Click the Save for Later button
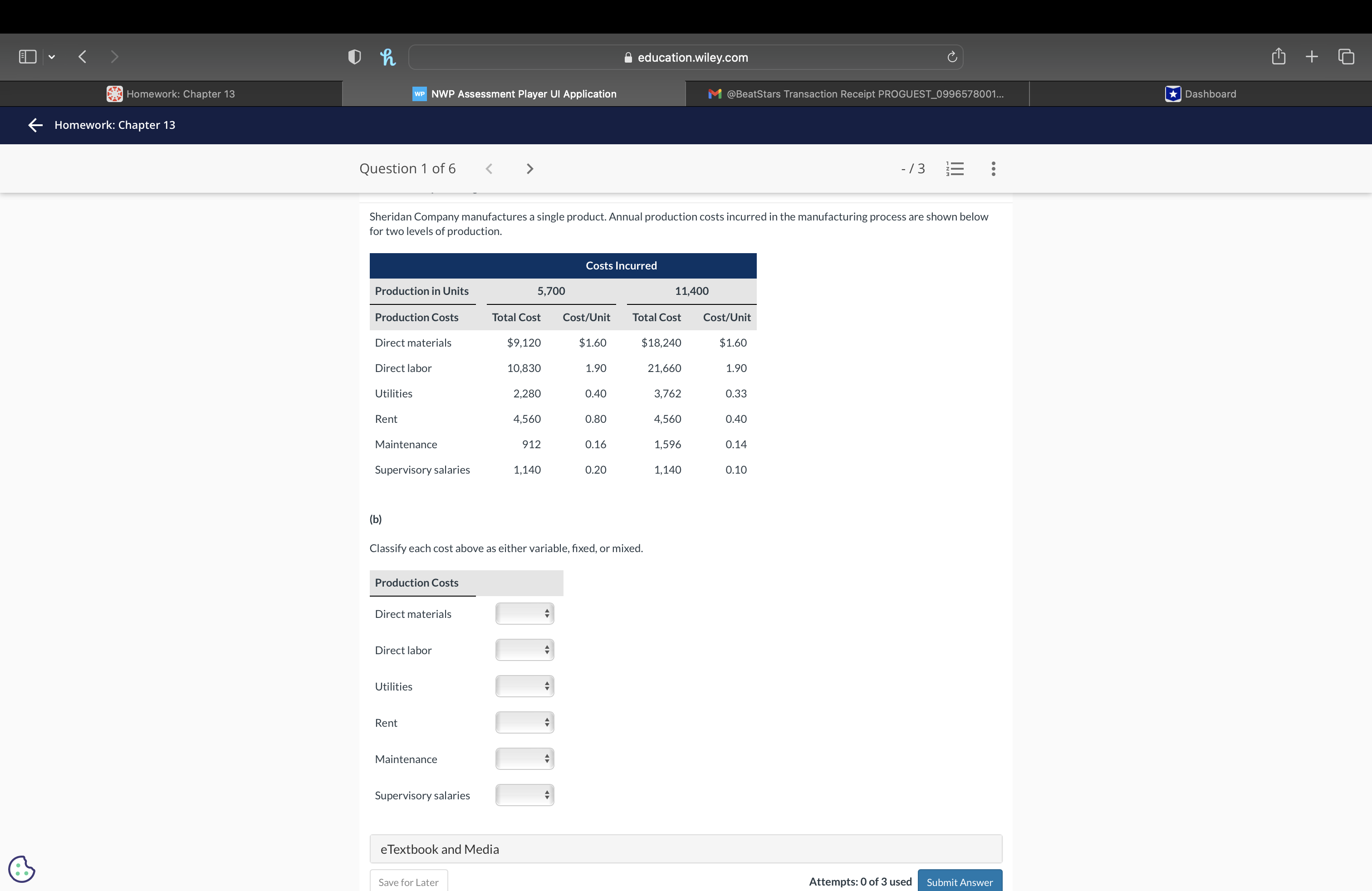 [408, 882]
